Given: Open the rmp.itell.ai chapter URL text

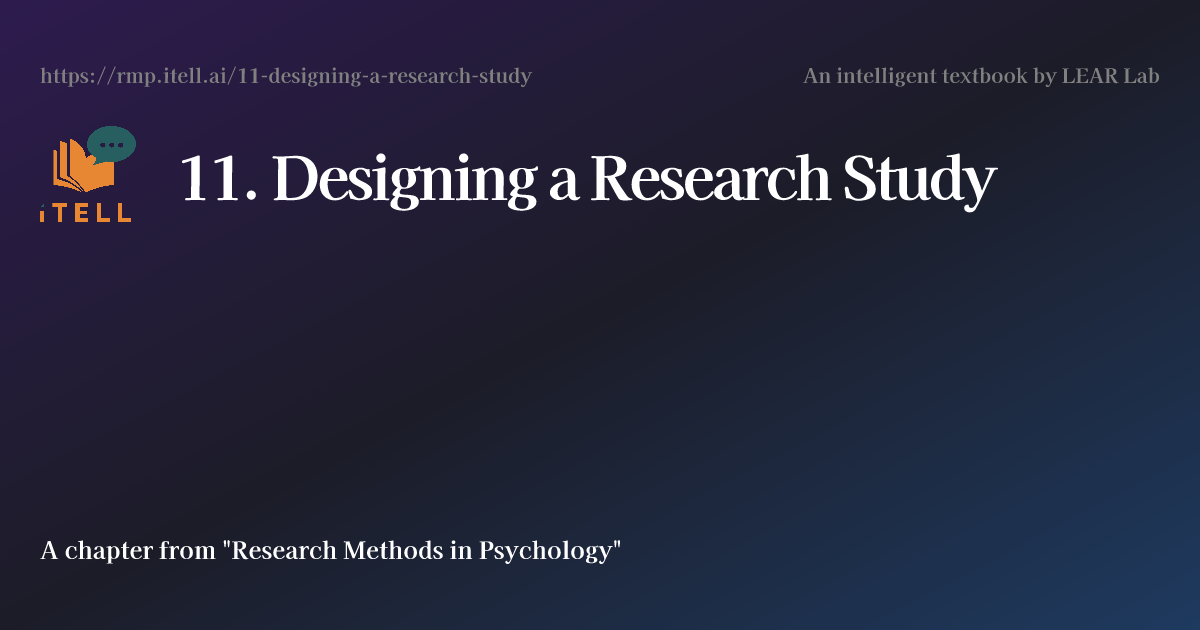Looking at the screenshot, I should click(x=286, y=76).
